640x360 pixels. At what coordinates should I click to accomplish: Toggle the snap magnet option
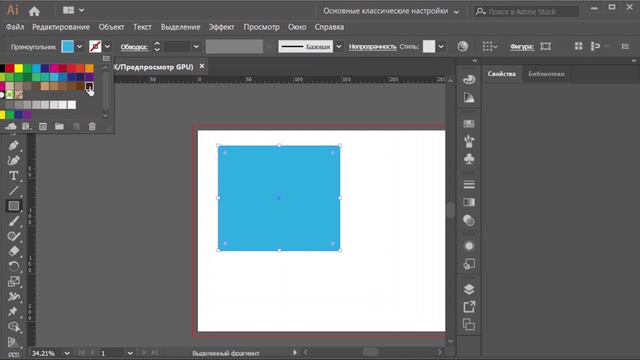pos(595,47)
